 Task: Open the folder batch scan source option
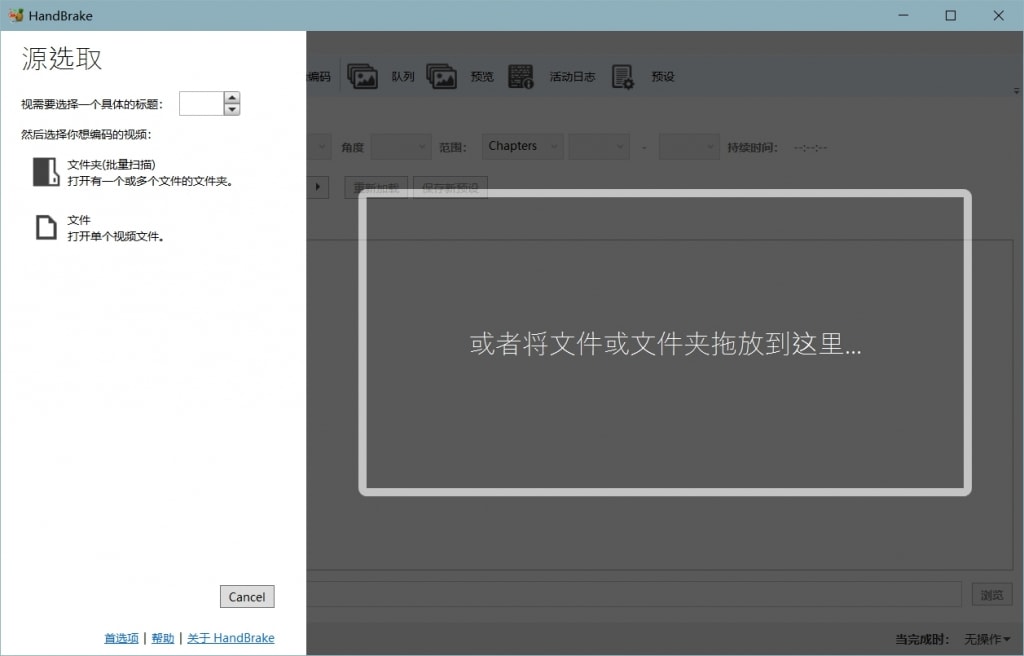coord(134,172)
